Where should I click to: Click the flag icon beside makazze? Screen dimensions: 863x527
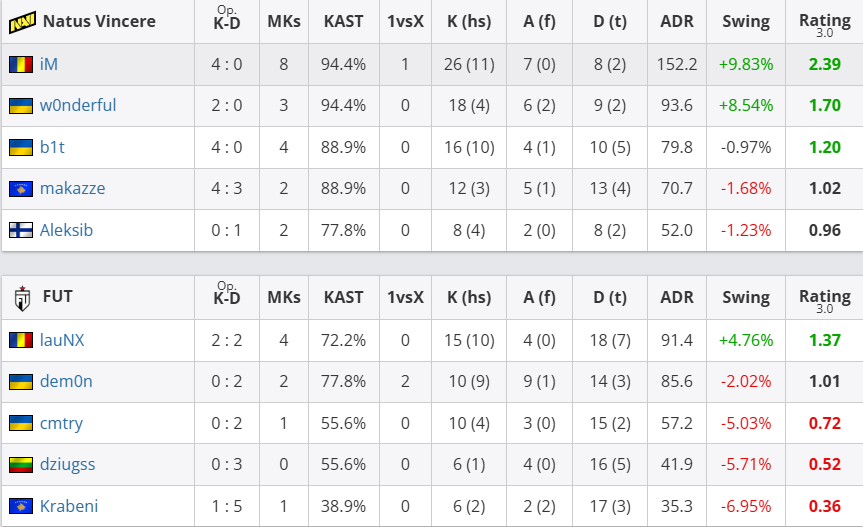[20, 189]
